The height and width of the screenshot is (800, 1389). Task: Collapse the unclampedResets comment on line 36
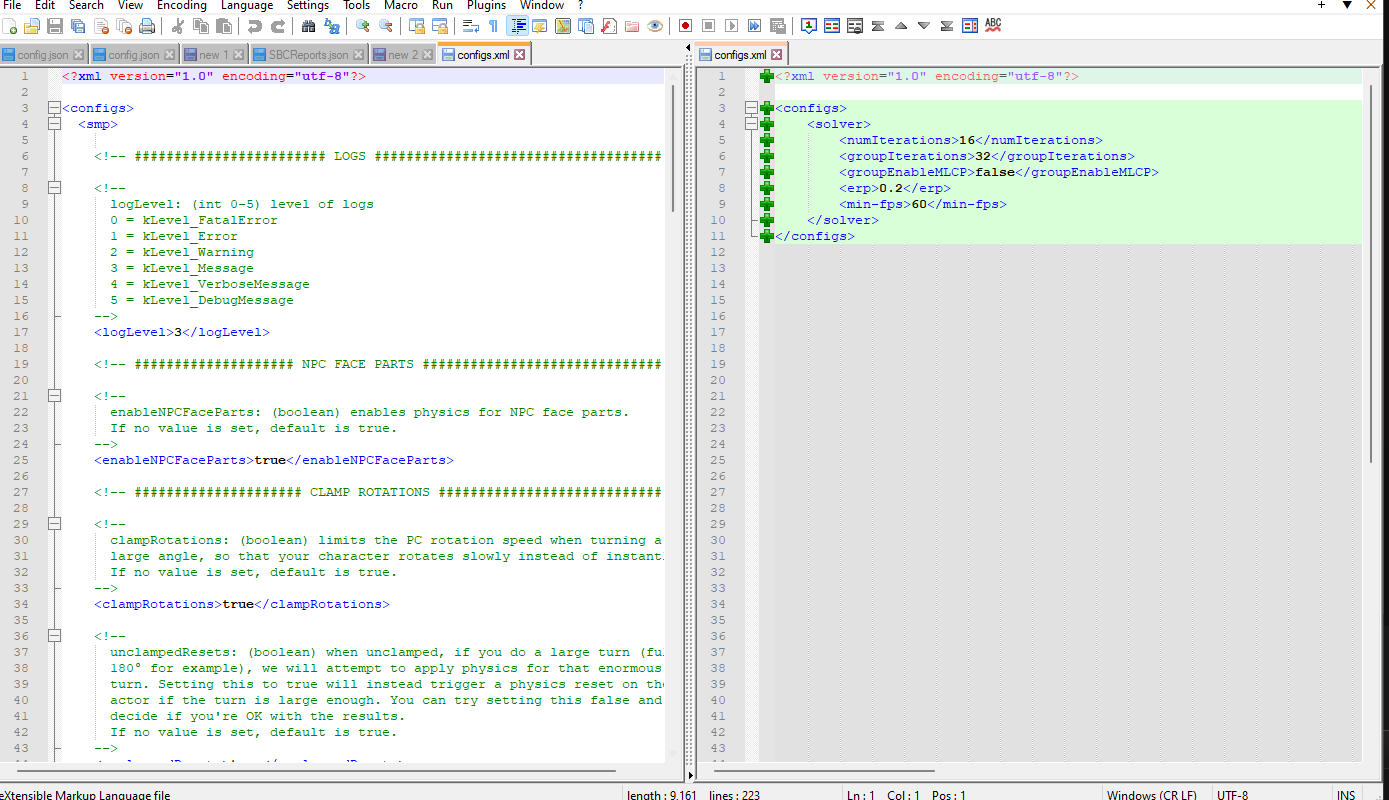tap(54, 636)
